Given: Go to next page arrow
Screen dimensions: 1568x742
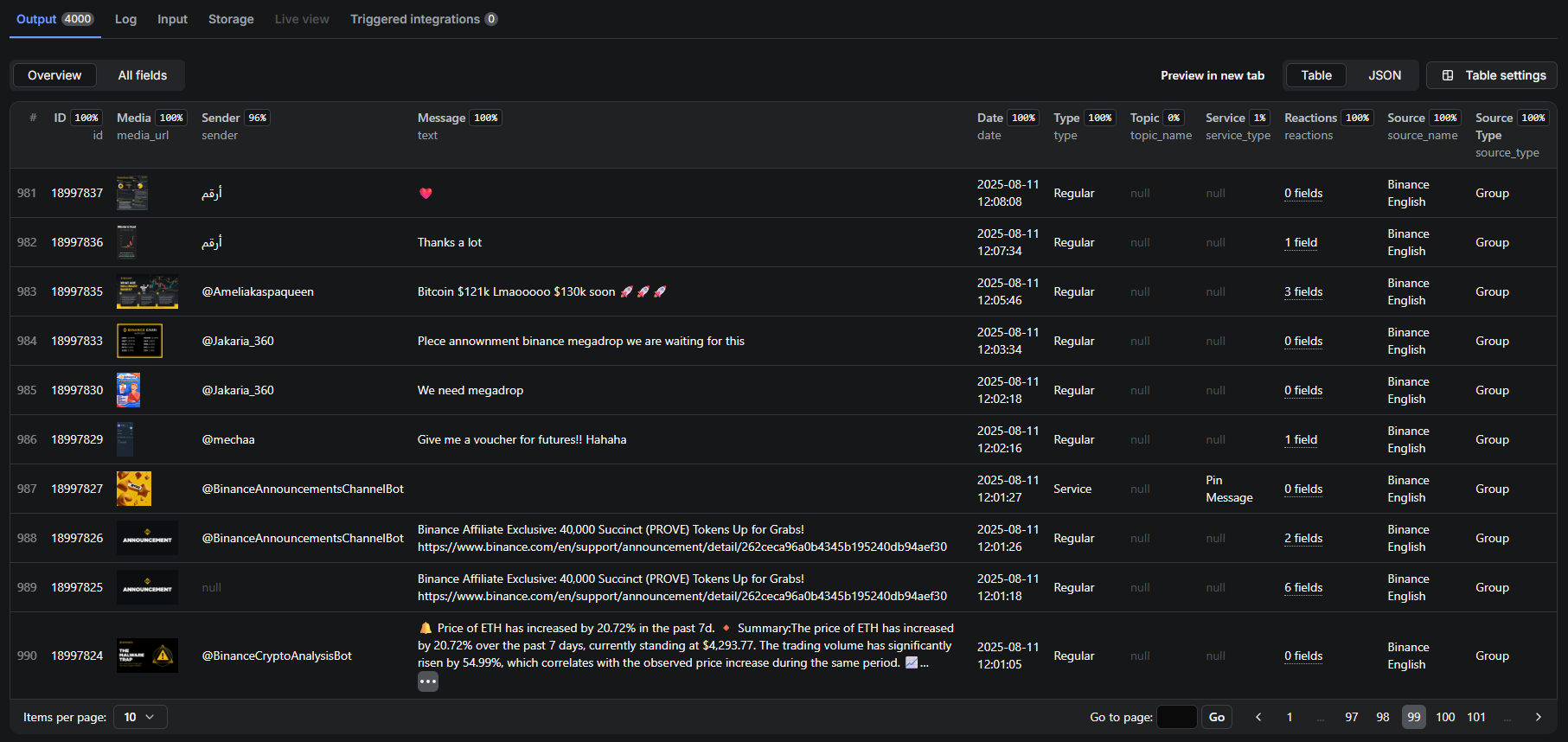Looking at the screenshot, I should point(1538,717).
